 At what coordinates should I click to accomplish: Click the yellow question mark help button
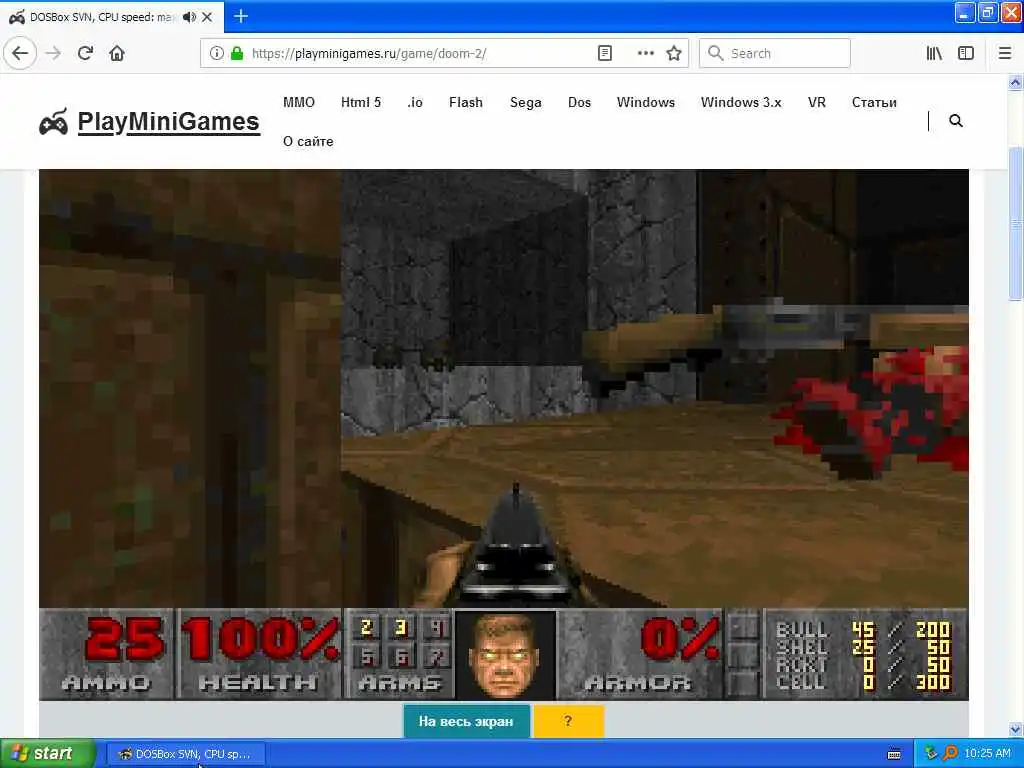click(569, 722)
